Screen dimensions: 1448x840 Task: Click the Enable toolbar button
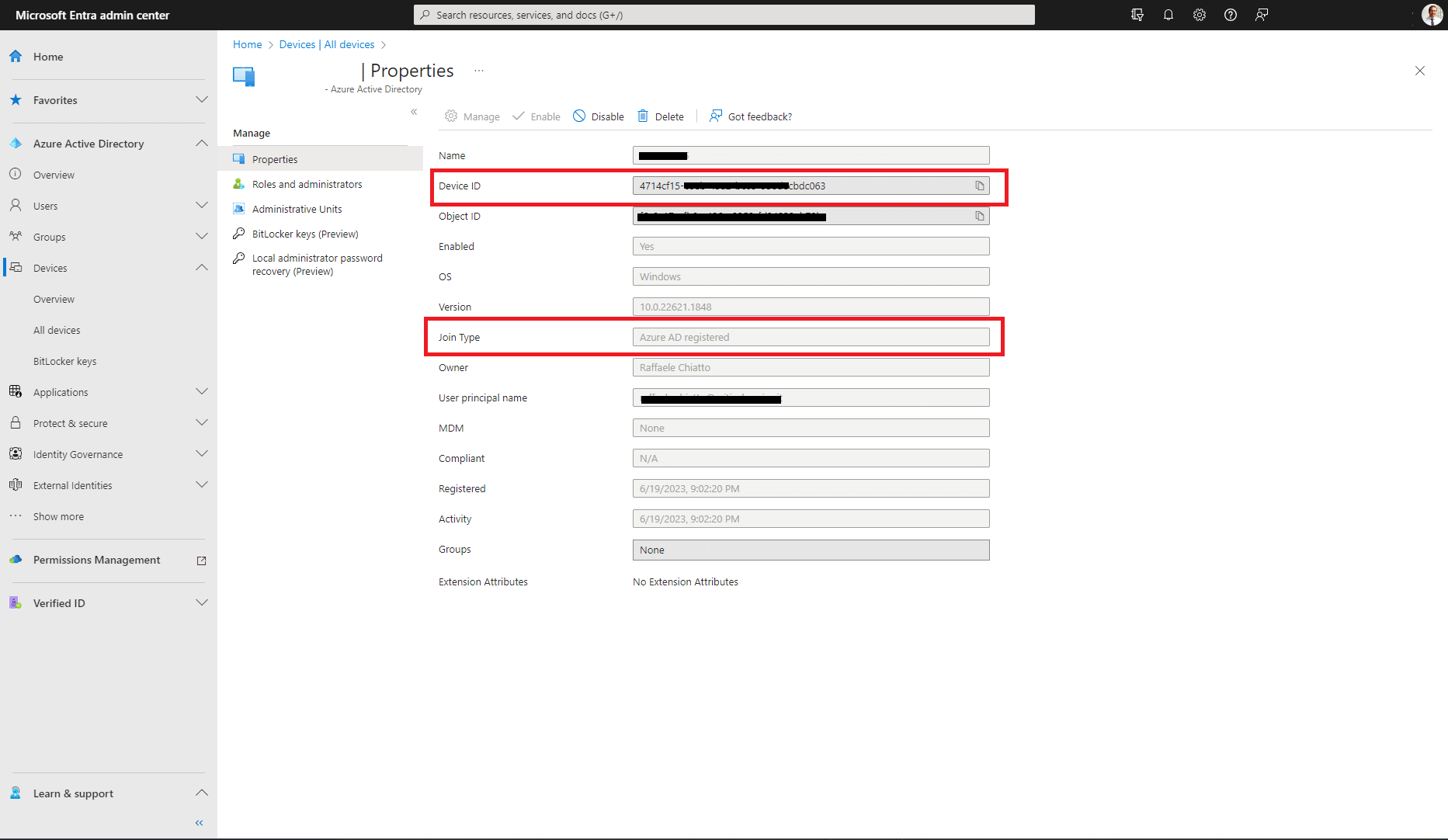coord(536,116)
